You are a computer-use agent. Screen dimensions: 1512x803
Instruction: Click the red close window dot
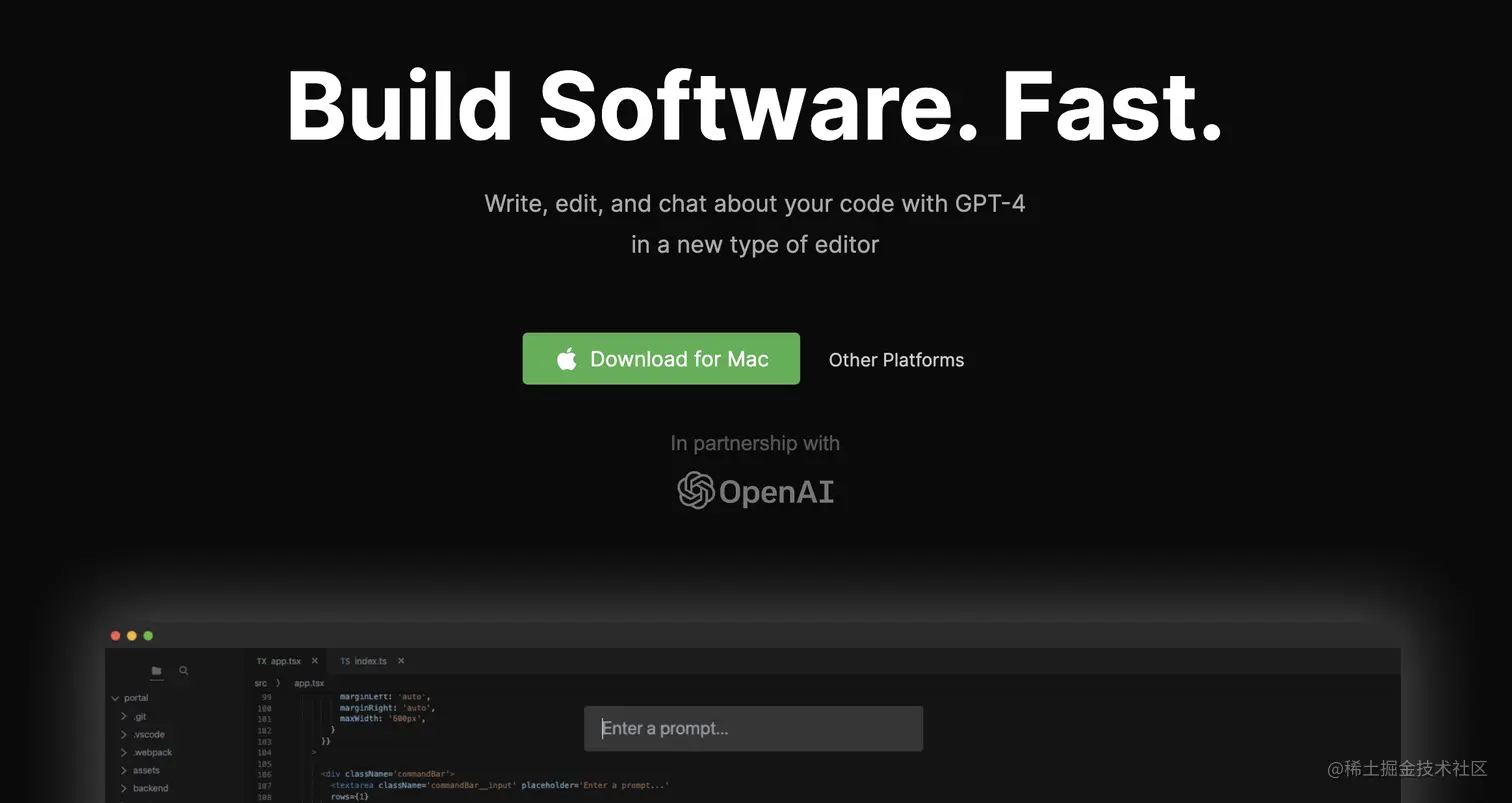115,636
